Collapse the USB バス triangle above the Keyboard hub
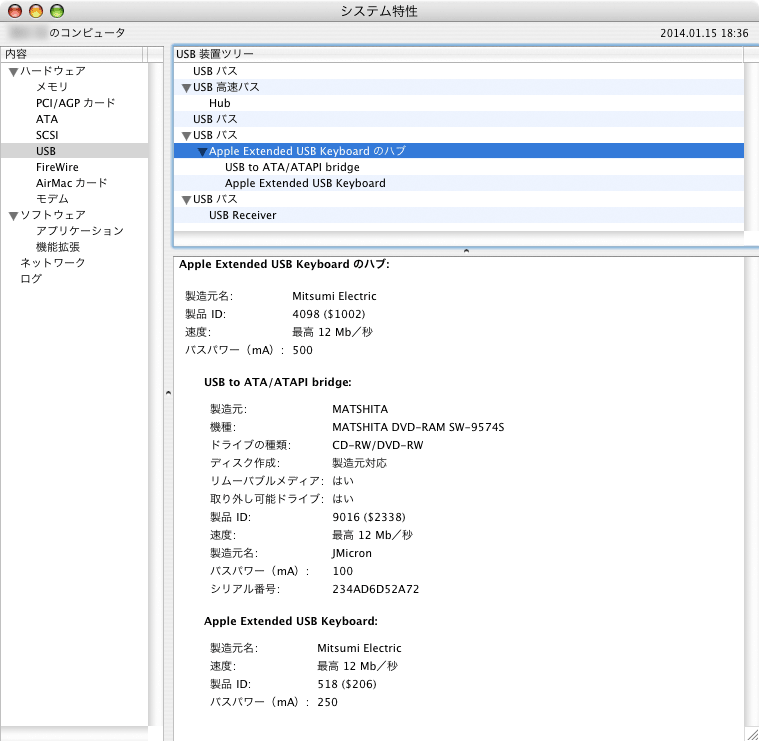 [186, 136]
